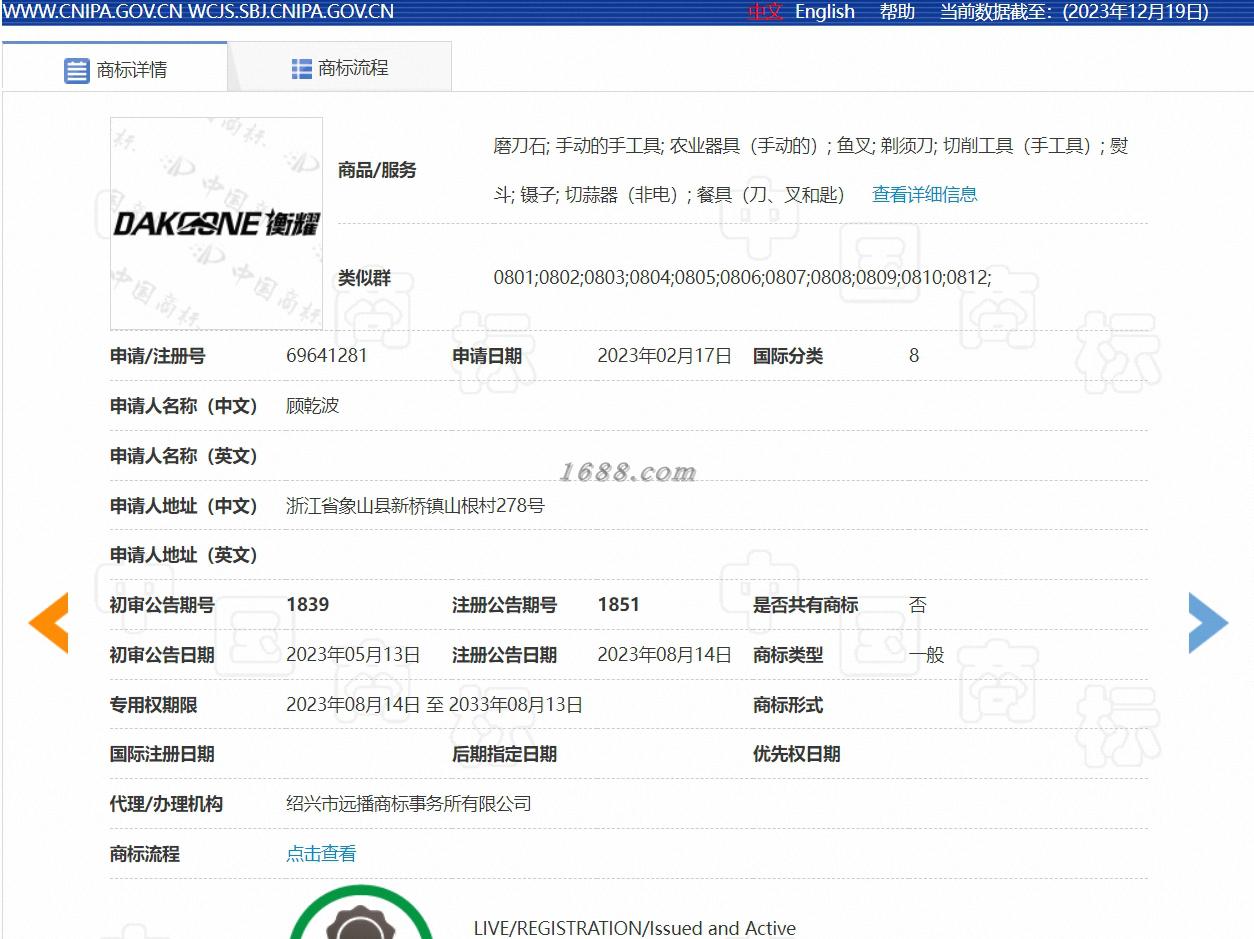Select international class value 8
The width and height of the screenshot is (1254, 939).
(913, 356)
